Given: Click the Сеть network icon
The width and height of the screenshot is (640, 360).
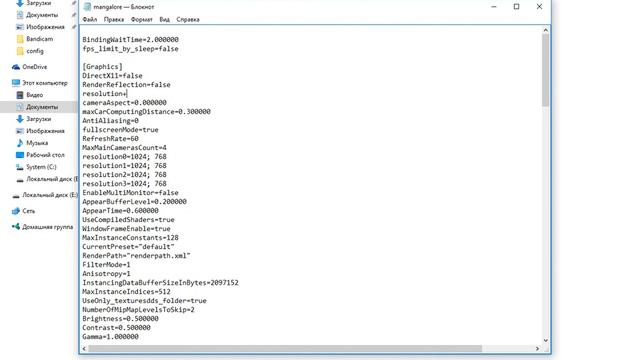Looking at the screenshot, I should tap(16, 211).
